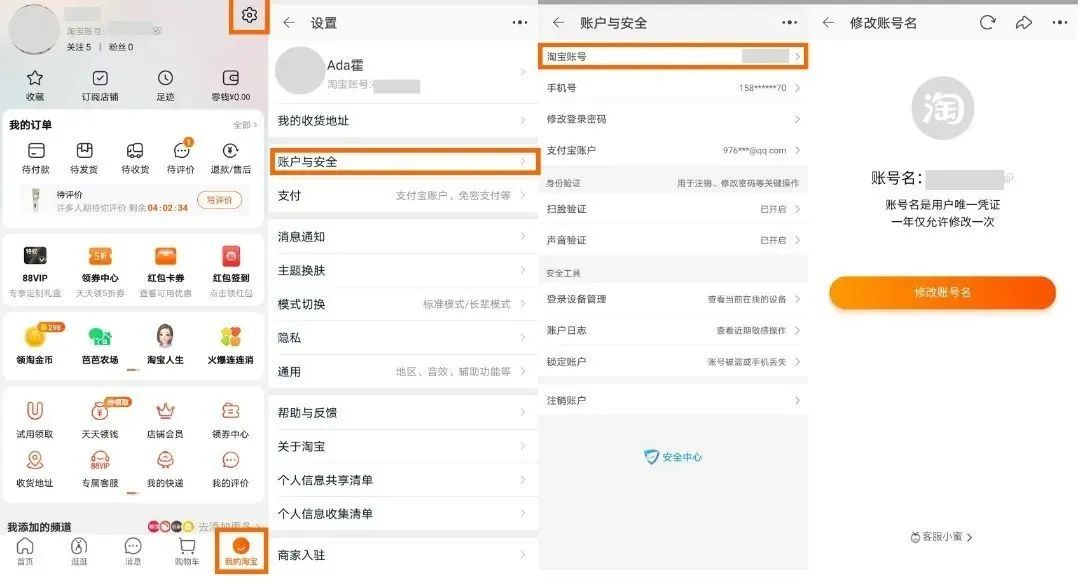View 待付款 pending payment orders
This screenshot has width=1079, height=586.
[x=36, y=151]
